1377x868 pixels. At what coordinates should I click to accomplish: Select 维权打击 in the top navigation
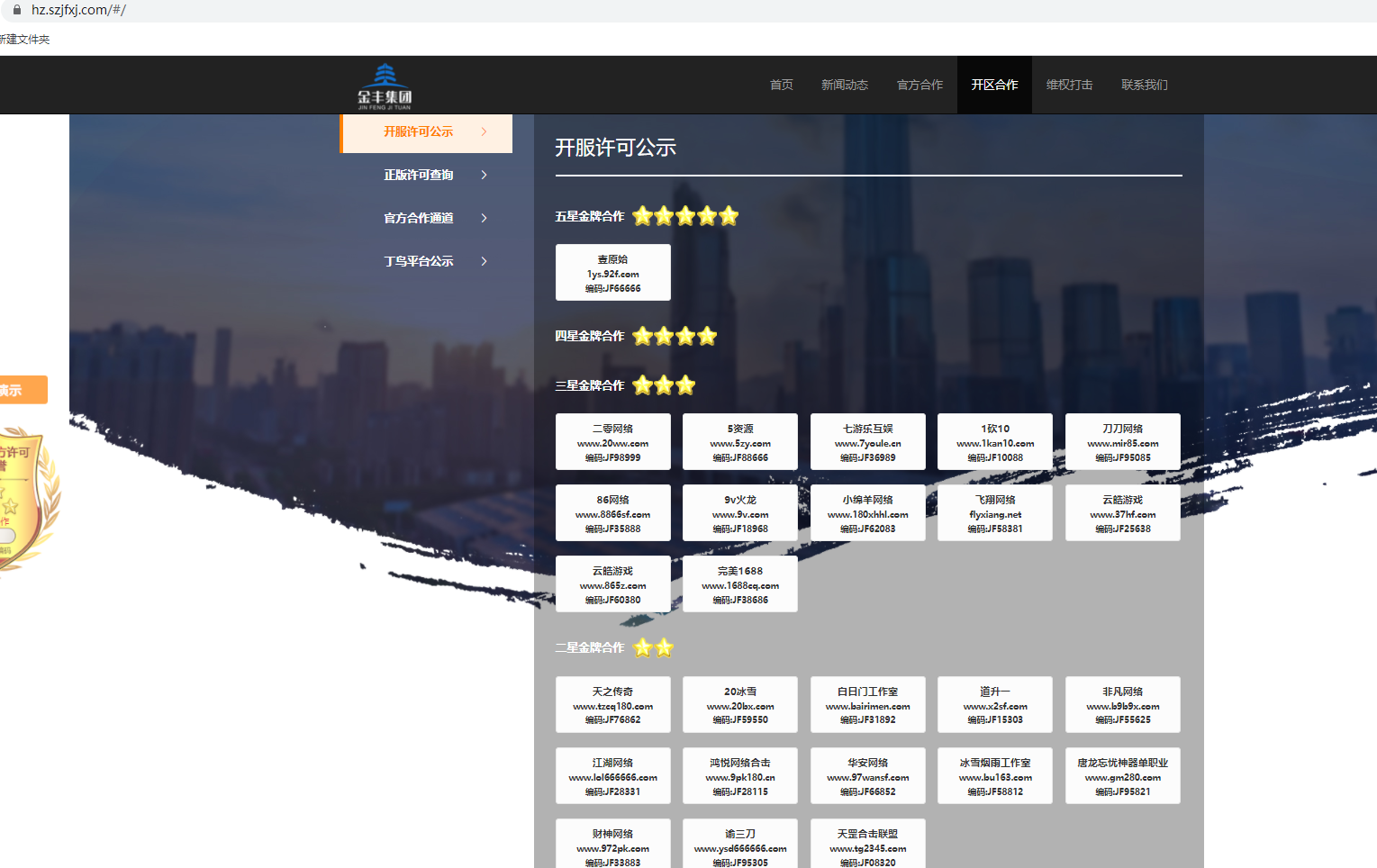[1069, 85]
